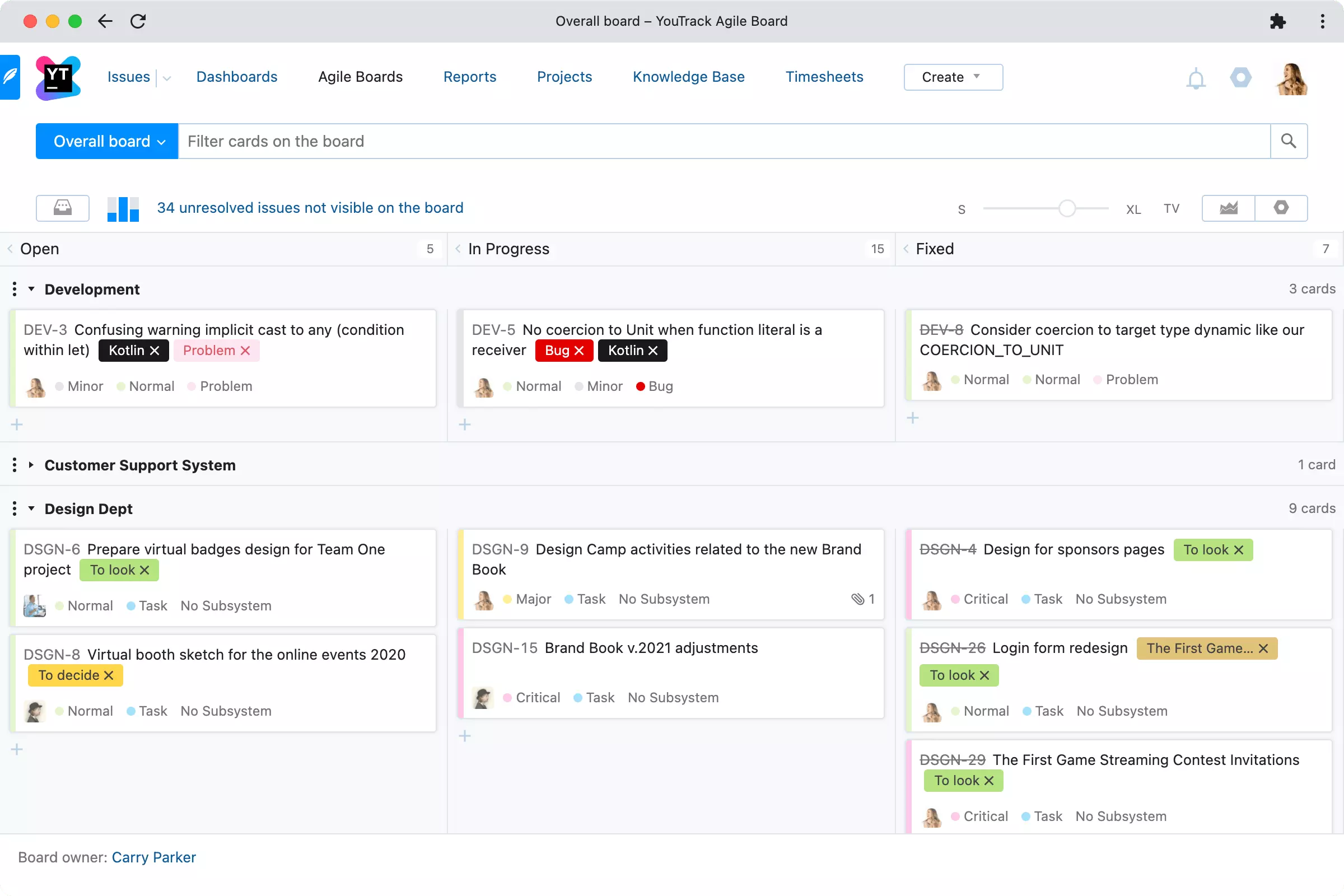
Task: Select the Issues menu item
Action: click(128, 77)
